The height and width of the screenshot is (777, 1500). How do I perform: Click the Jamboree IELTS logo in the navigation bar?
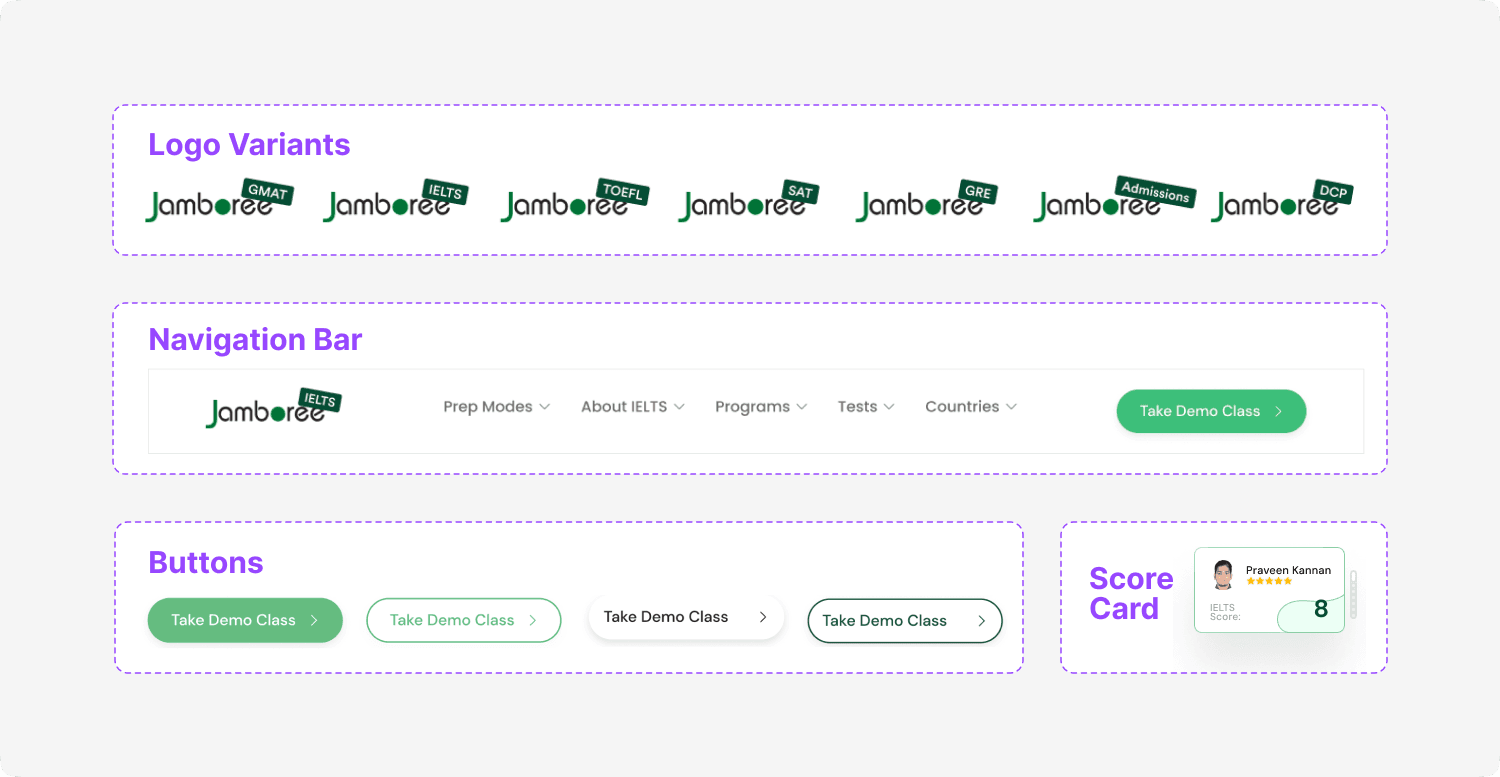[x=274, y=408]
